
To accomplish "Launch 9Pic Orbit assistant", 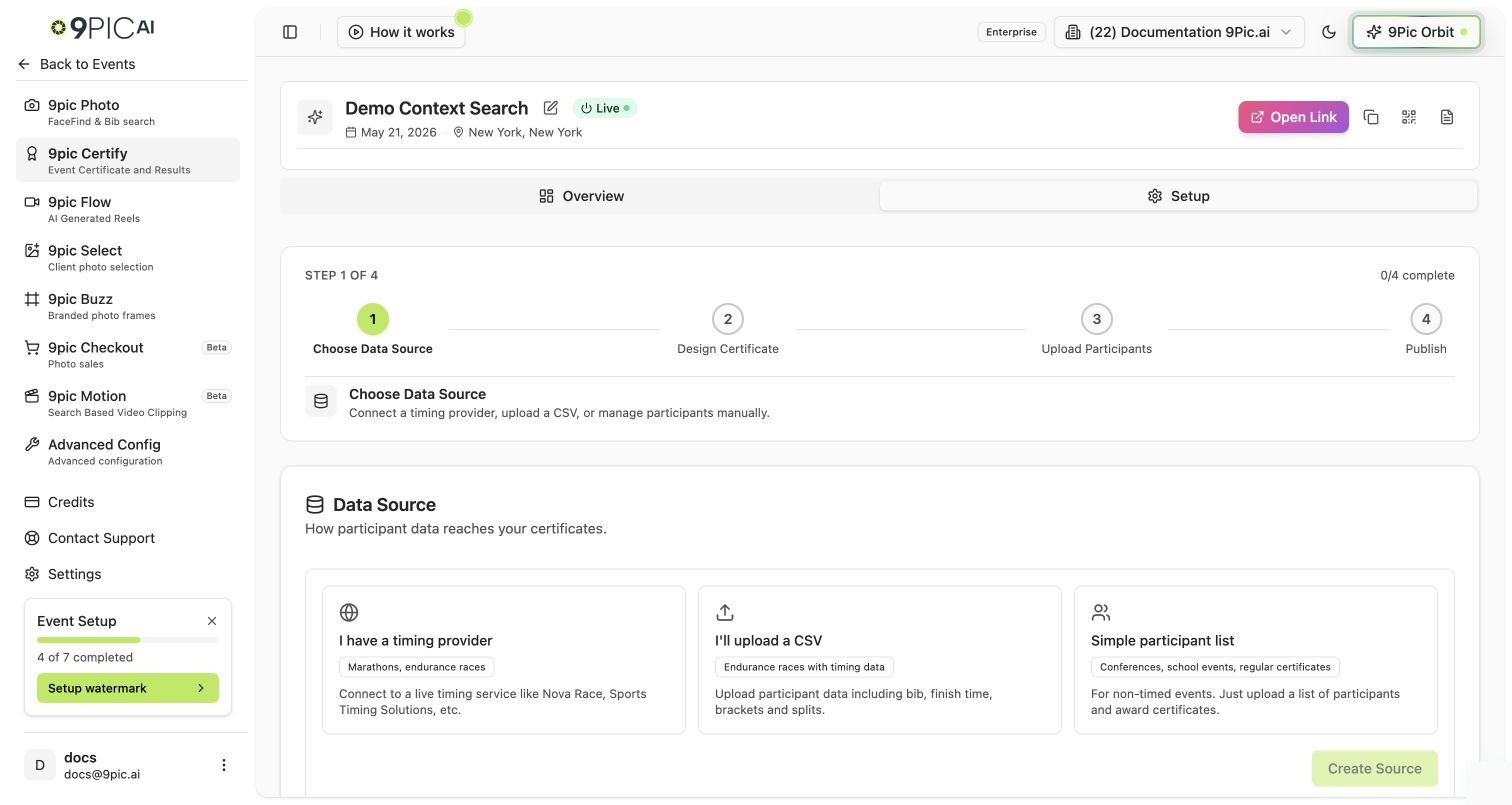I will [1416, 32].
